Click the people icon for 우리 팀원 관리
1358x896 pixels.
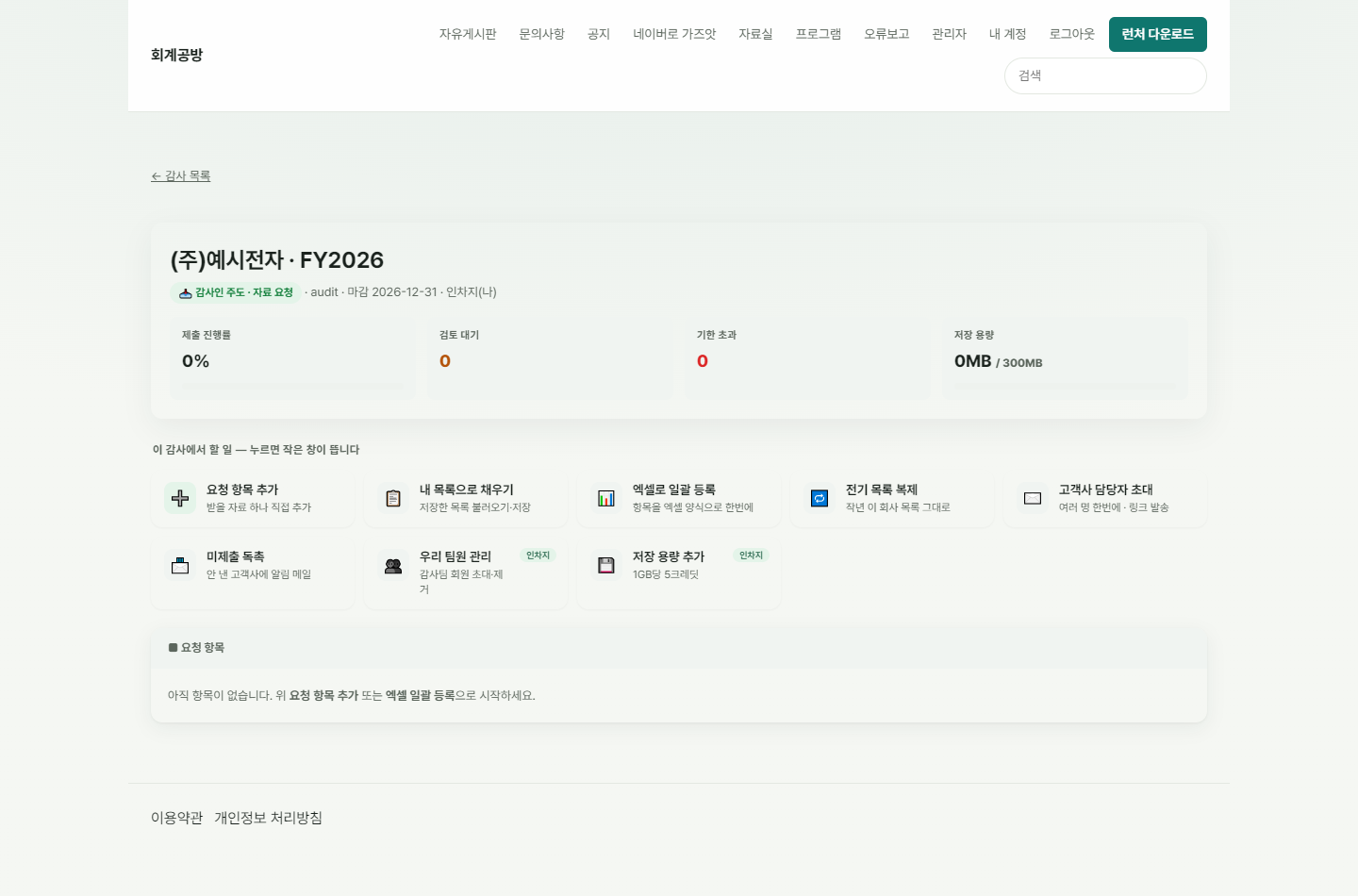tap(393, 565)
